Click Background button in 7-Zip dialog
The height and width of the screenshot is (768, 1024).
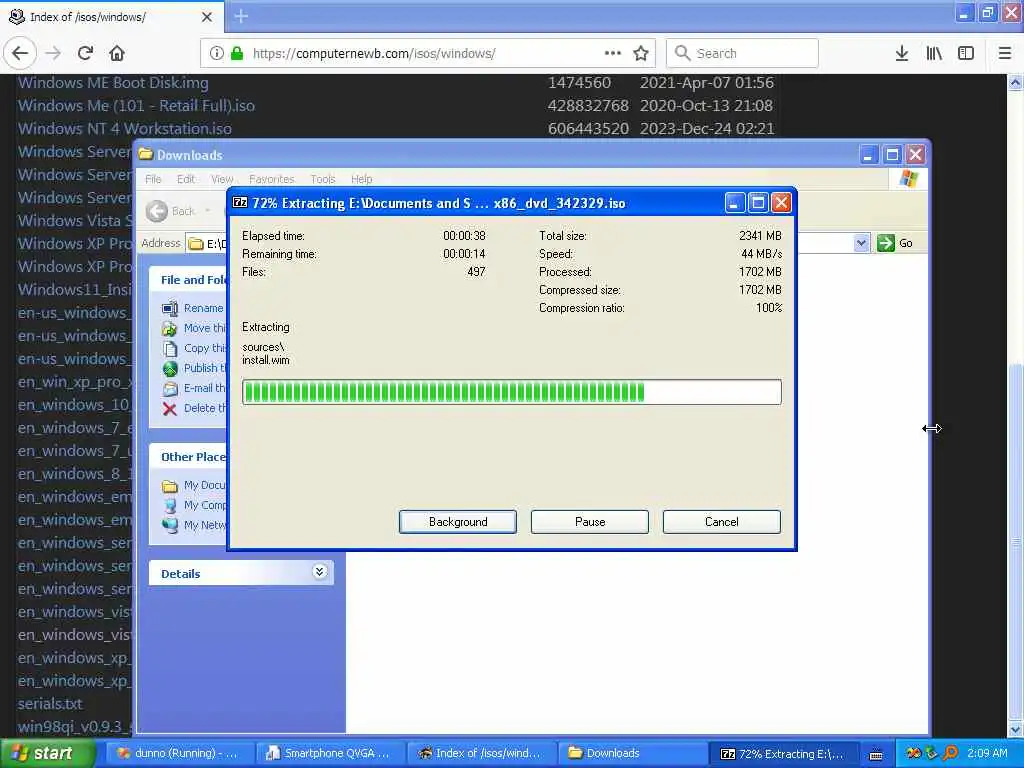(458, 522)
